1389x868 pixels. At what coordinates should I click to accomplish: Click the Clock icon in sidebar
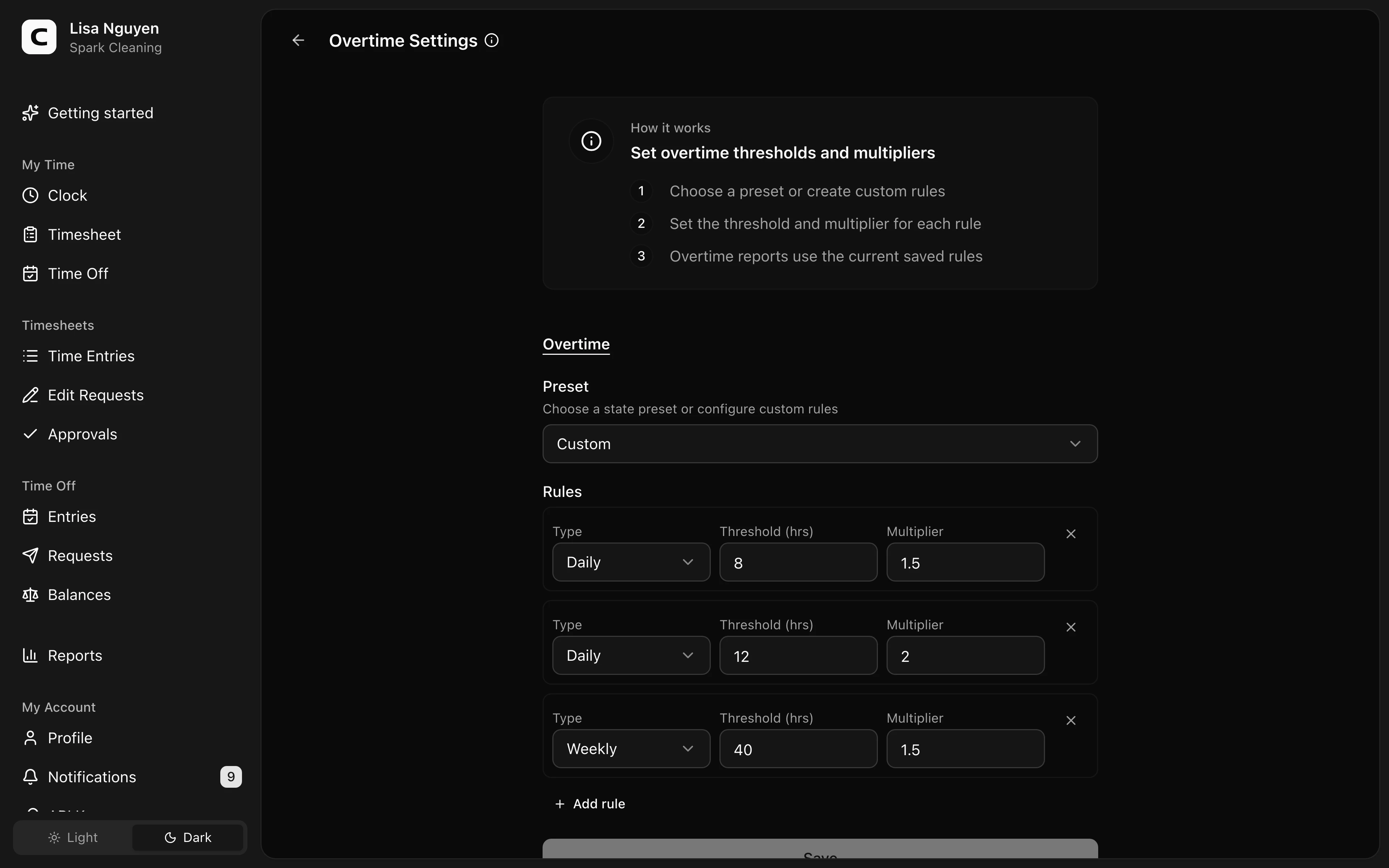tap(30, 196)
